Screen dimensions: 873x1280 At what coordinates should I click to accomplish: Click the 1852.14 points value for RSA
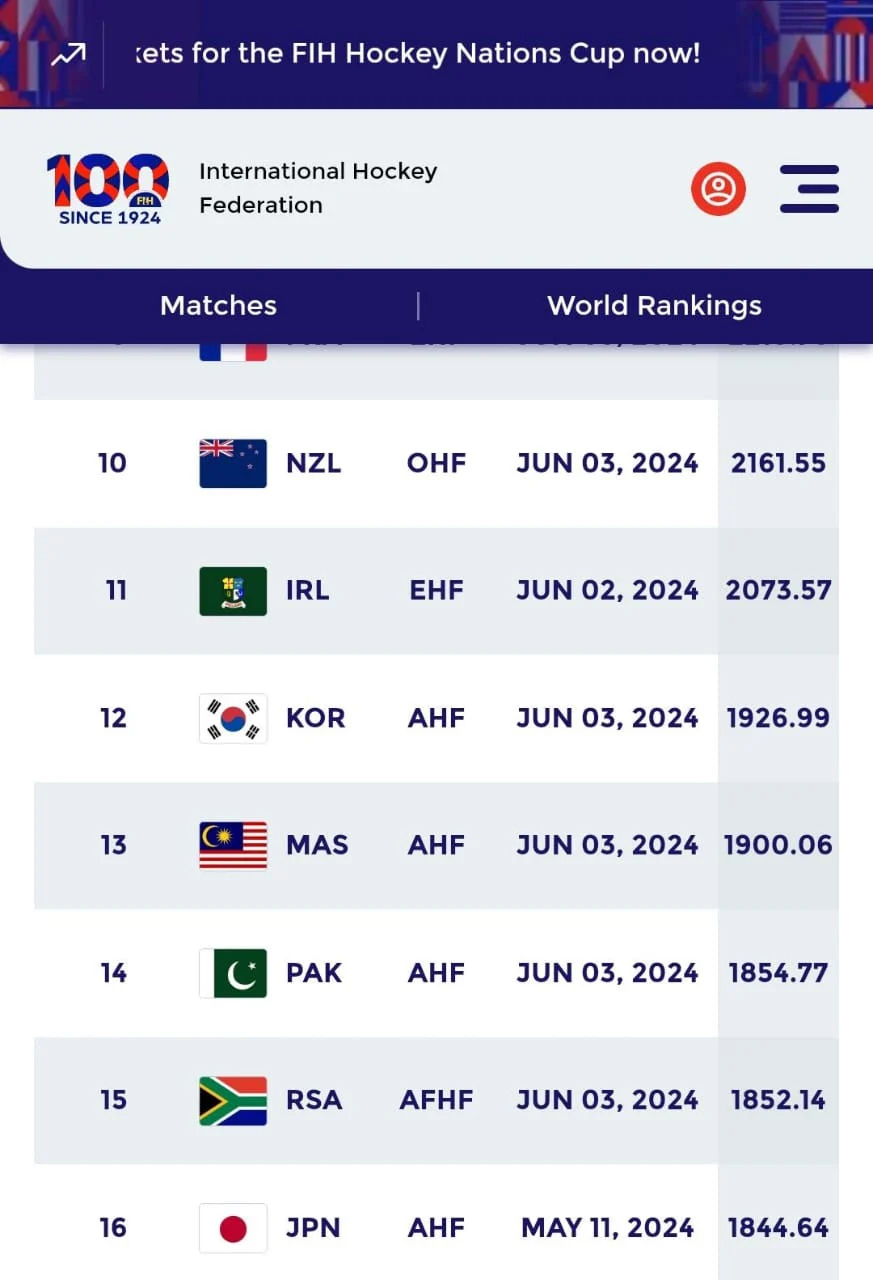click(778, 1100)
